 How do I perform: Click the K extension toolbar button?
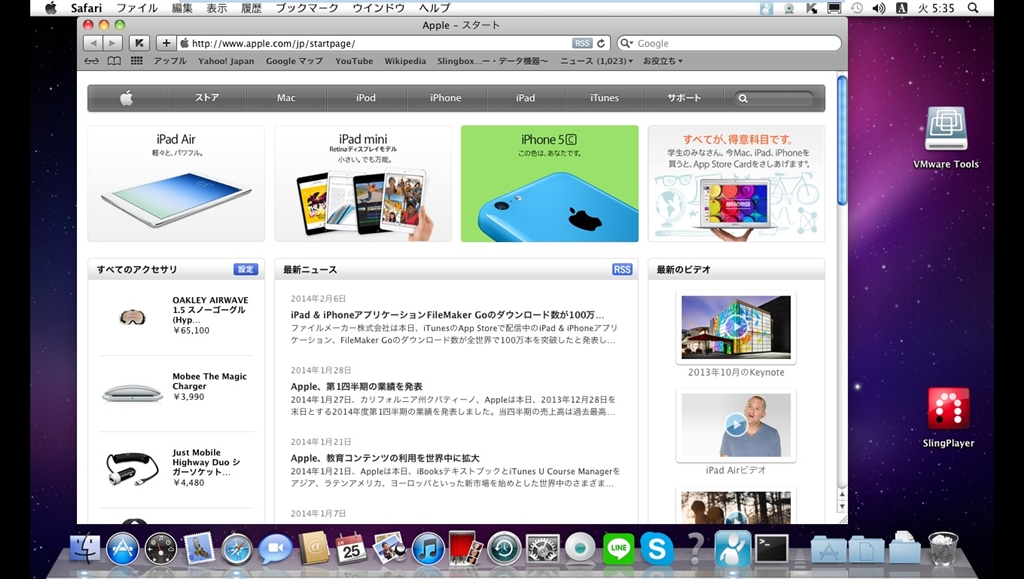[x=138, y=43]
